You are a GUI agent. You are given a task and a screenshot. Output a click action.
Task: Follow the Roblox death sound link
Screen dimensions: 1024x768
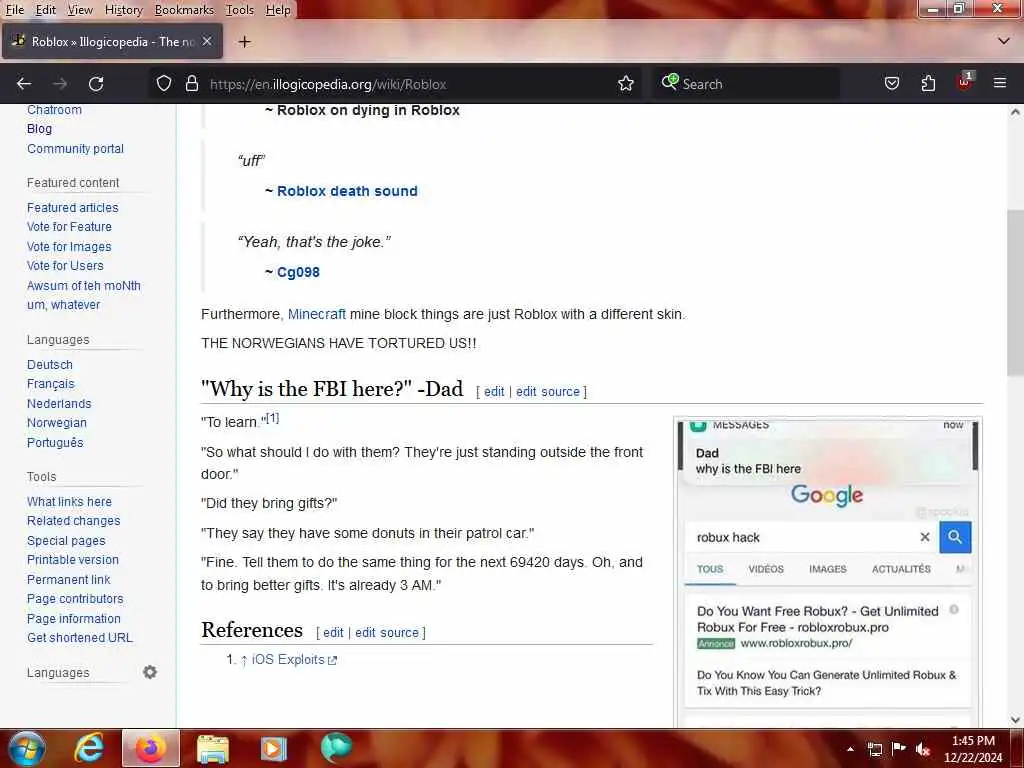click(x=347, y=191)
